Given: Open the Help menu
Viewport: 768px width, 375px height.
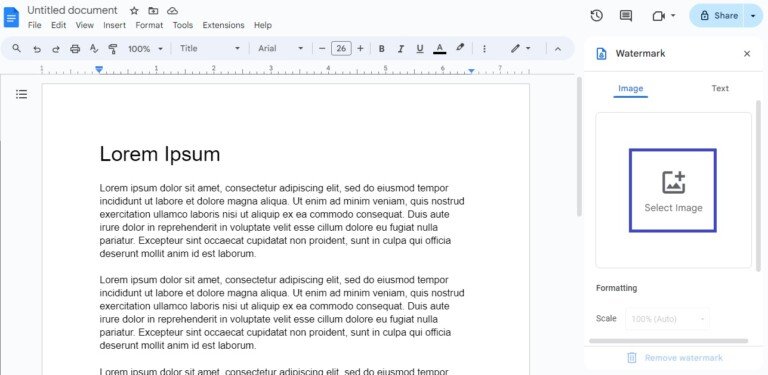Looking at the screenshot, I should click(x=263, y=25).
